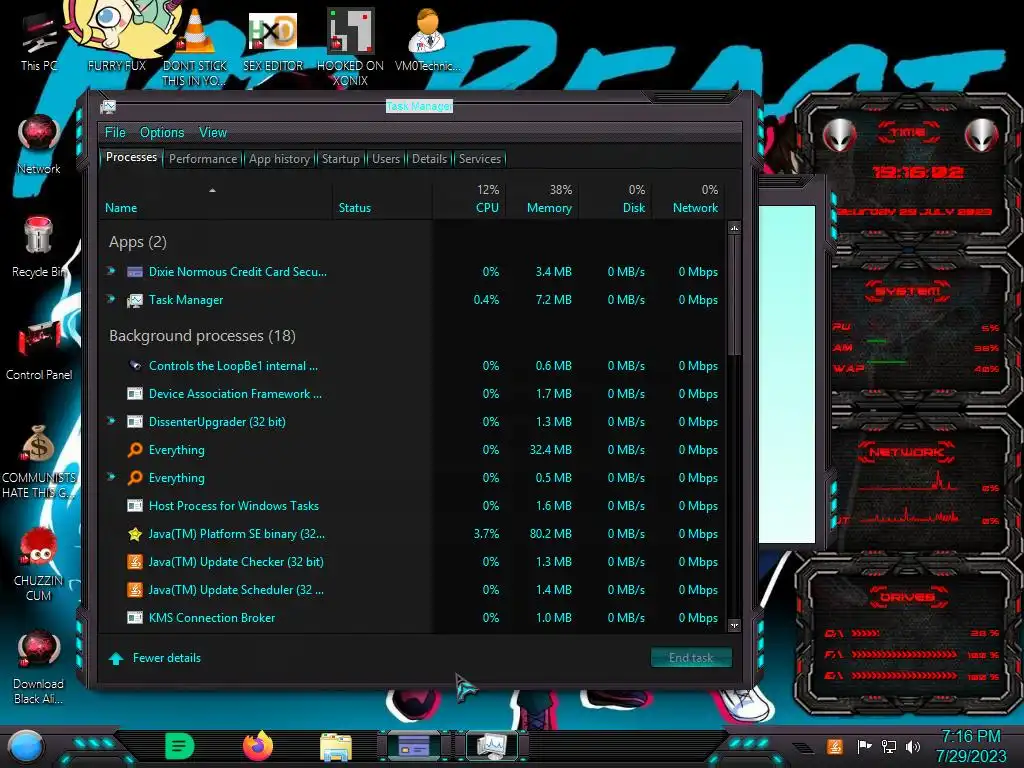1024x768 pixels.
Task: Open the This PC desktop icon
Action: (39, 40)
